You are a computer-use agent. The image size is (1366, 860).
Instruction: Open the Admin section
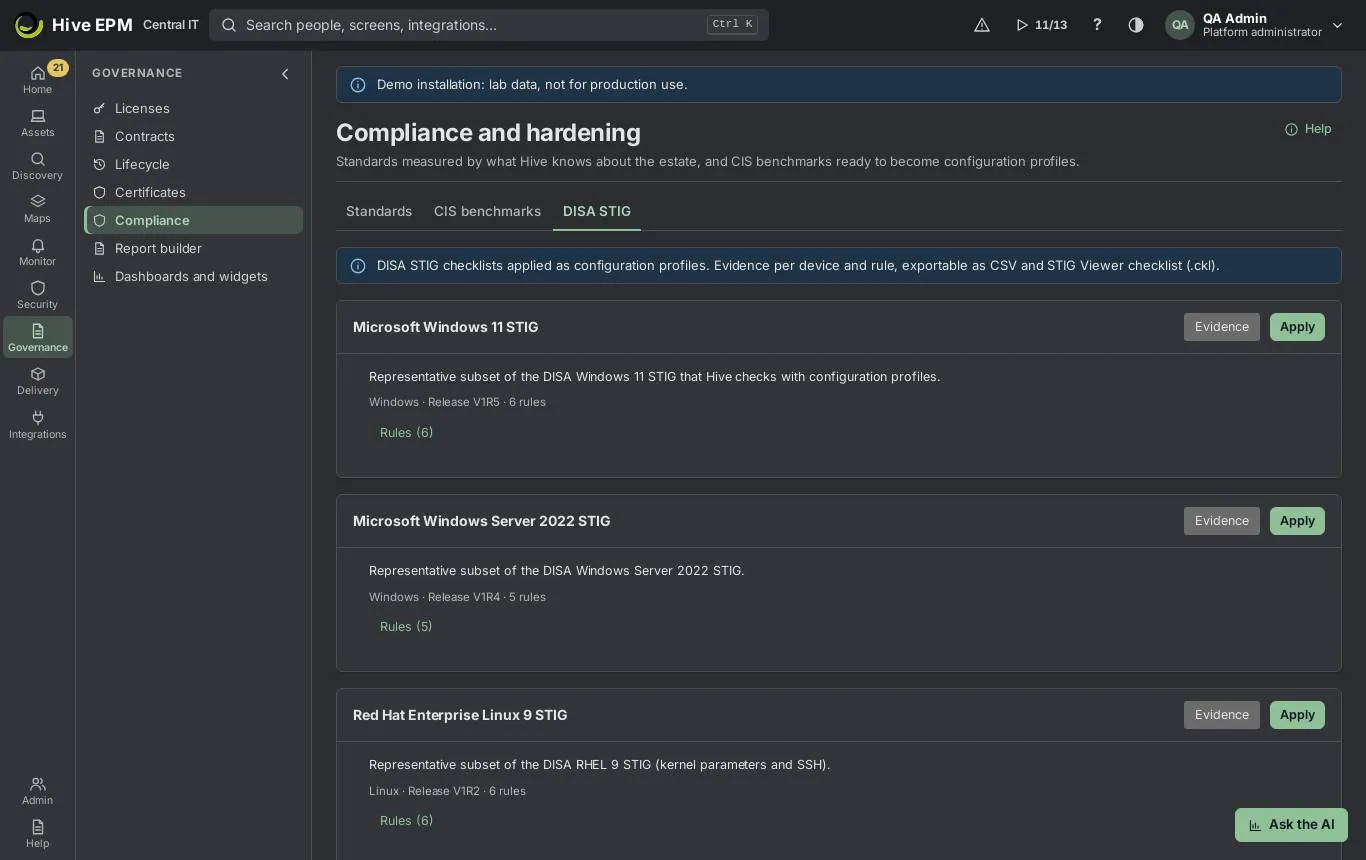coord(37,791)
